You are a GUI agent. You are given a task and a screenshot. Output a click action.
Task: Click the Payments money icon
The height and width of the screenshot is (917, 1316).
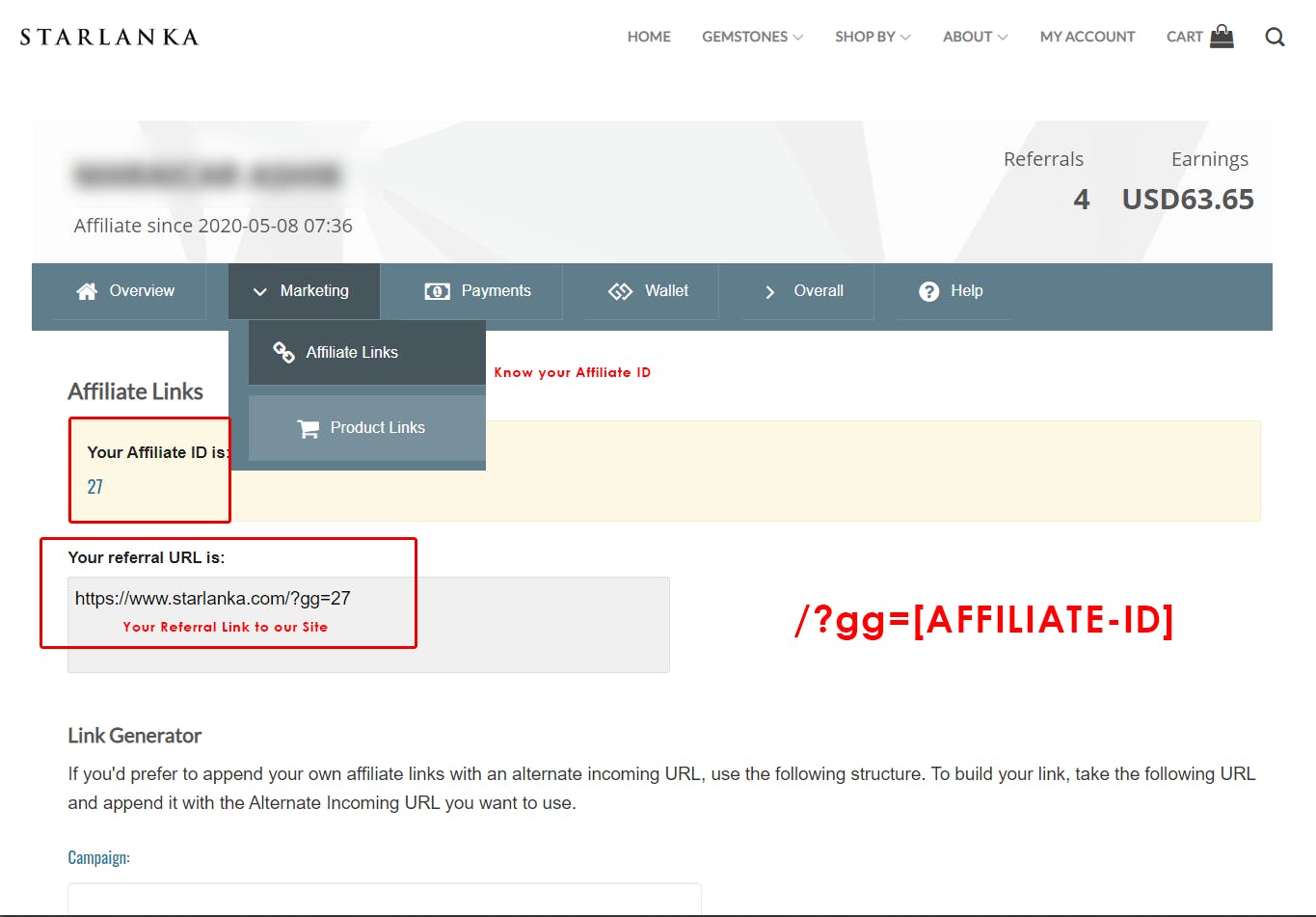click(x=437, y=291)
